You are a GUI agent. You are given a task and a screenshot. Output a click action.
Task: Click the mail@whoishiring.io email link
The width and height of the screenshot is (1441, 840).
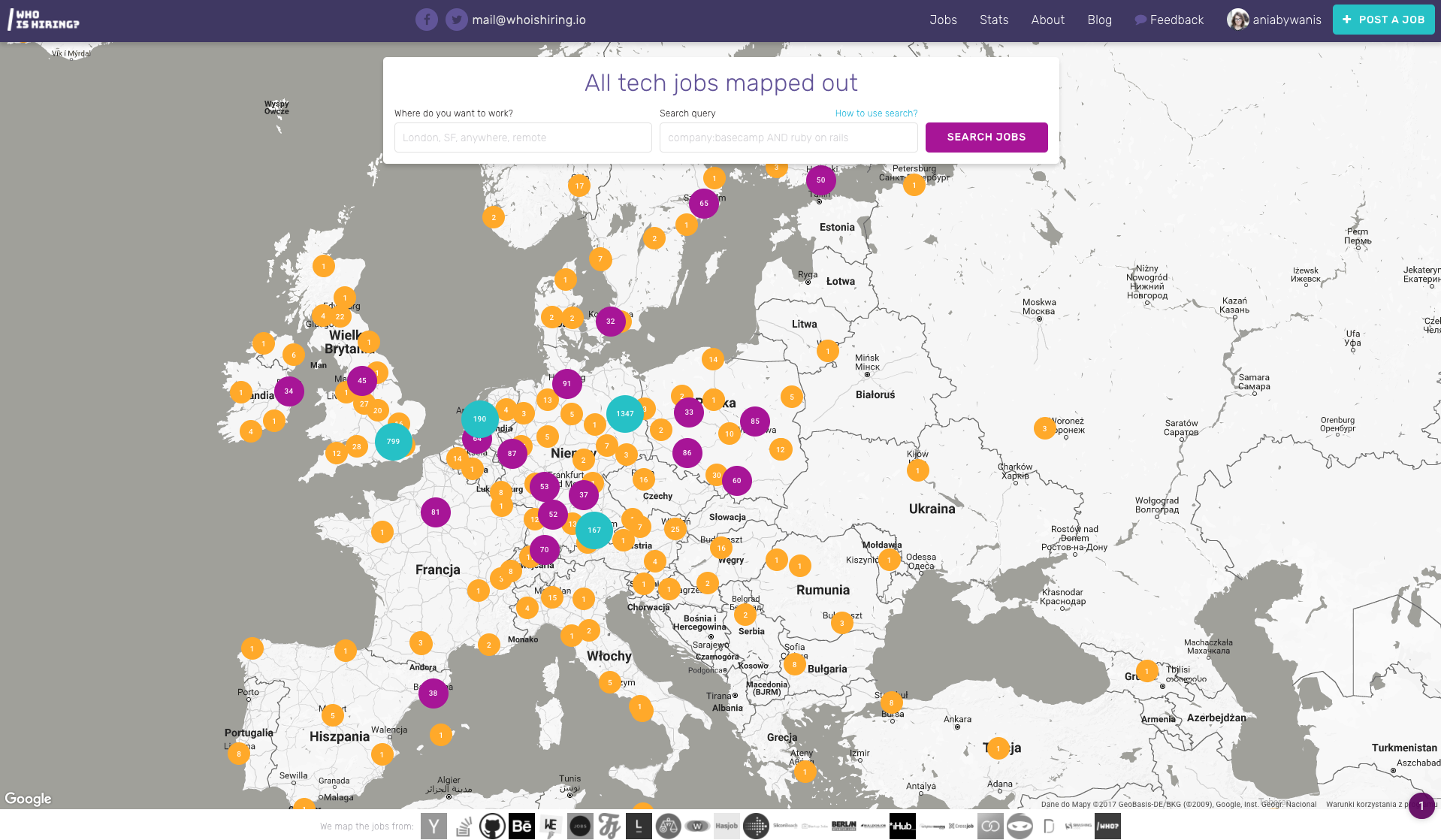[529, 20]
